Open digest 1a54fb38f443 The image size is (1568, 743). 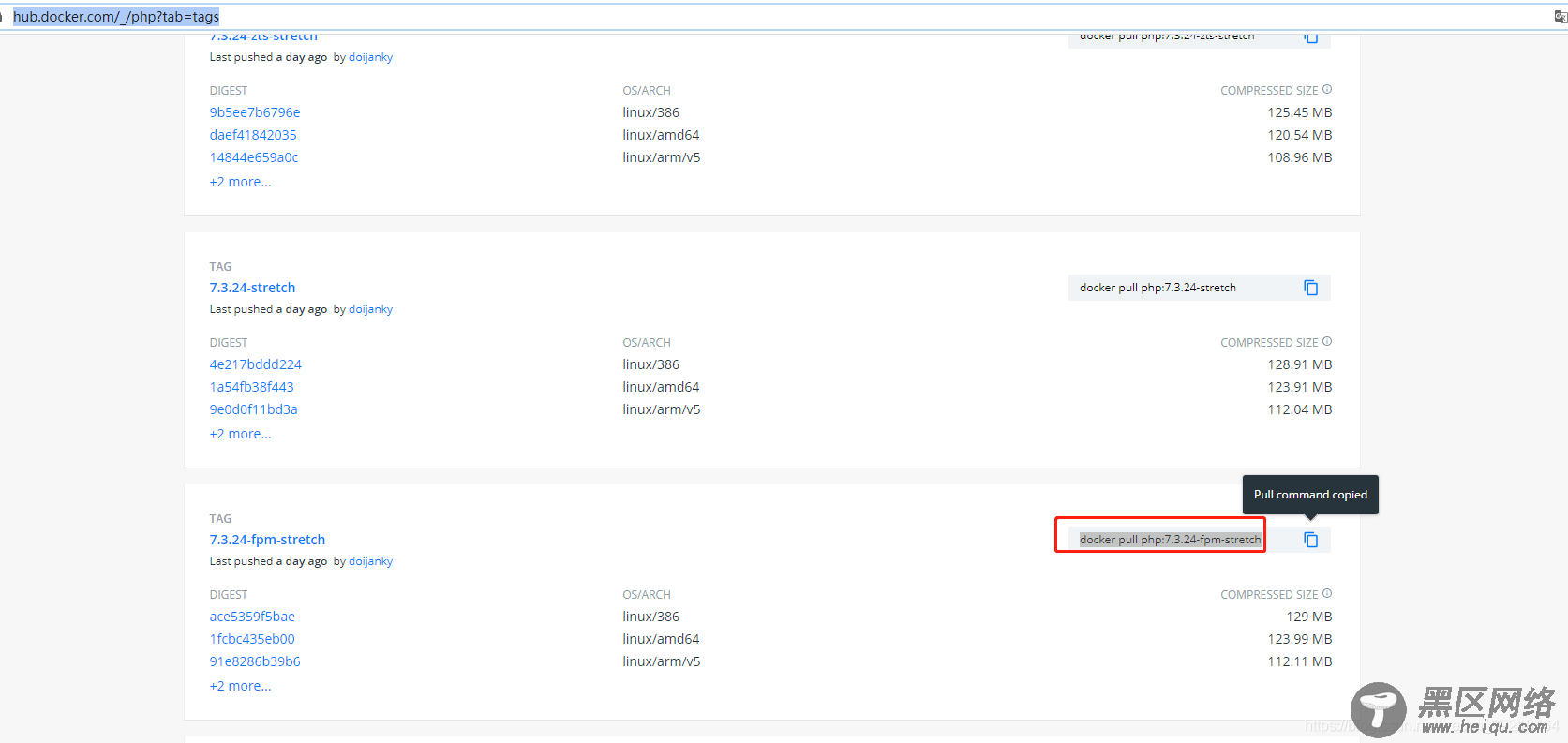[x=252, y=387]
